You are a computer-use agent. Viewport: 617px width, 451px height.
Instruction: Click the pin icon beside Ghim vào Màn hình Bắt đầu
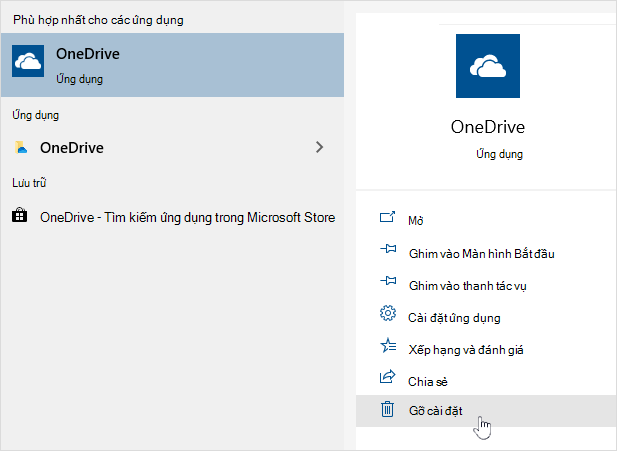coord(388,249)
